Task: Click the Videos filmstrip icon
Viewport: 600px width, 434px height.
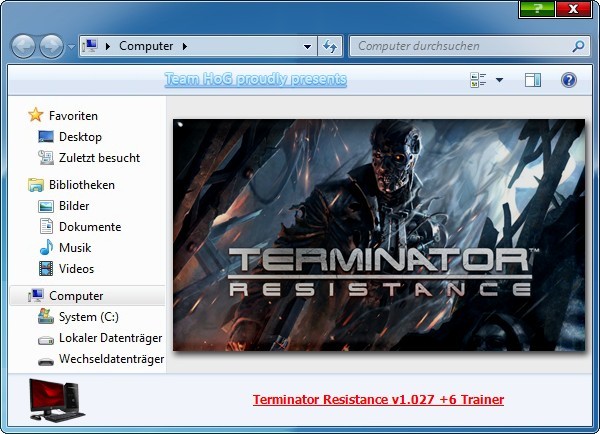Action: (46, 268)
